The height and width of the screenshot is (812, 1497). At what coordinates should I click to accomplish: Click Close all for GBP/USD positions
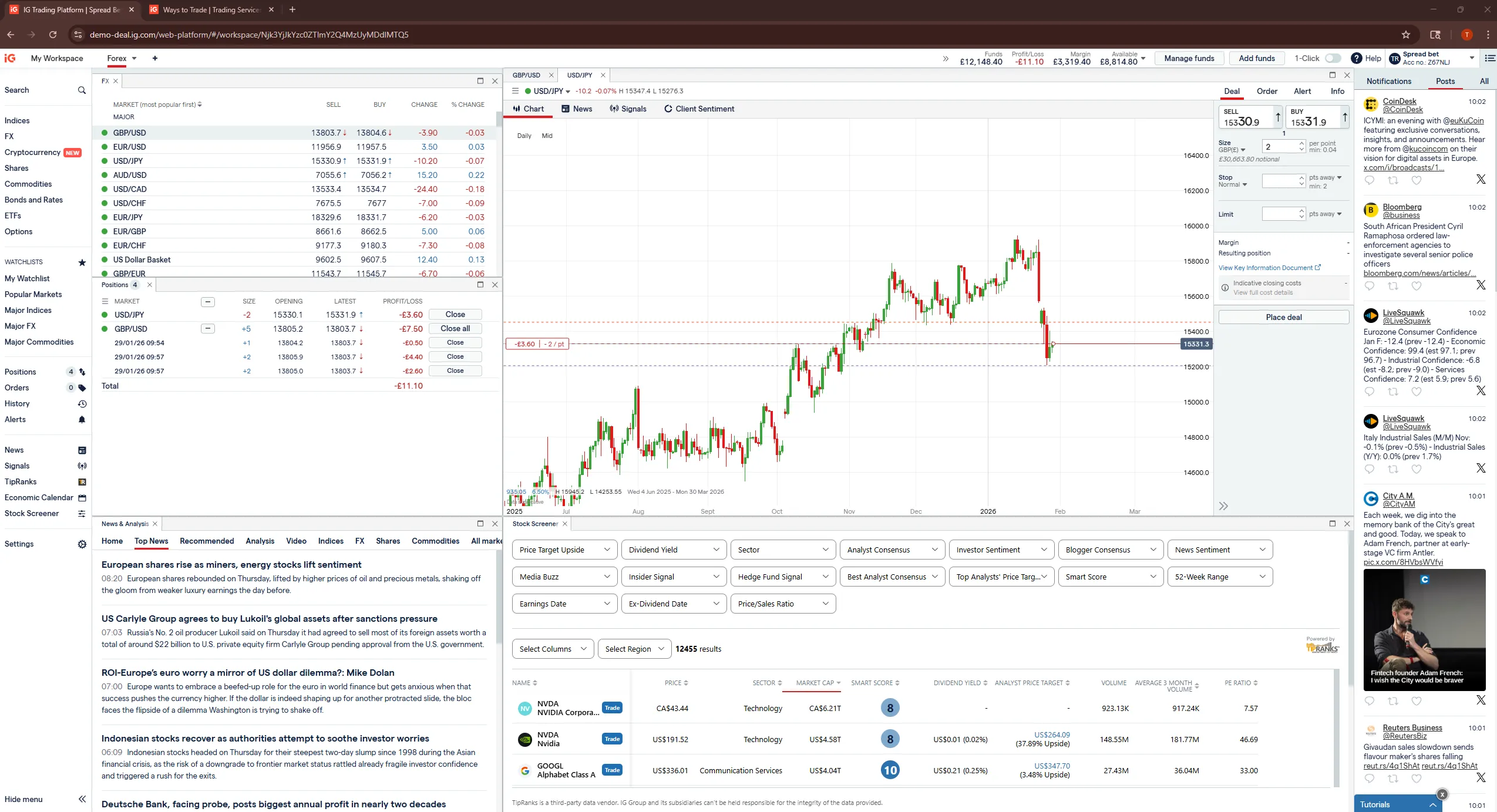(x=455, y=329)
